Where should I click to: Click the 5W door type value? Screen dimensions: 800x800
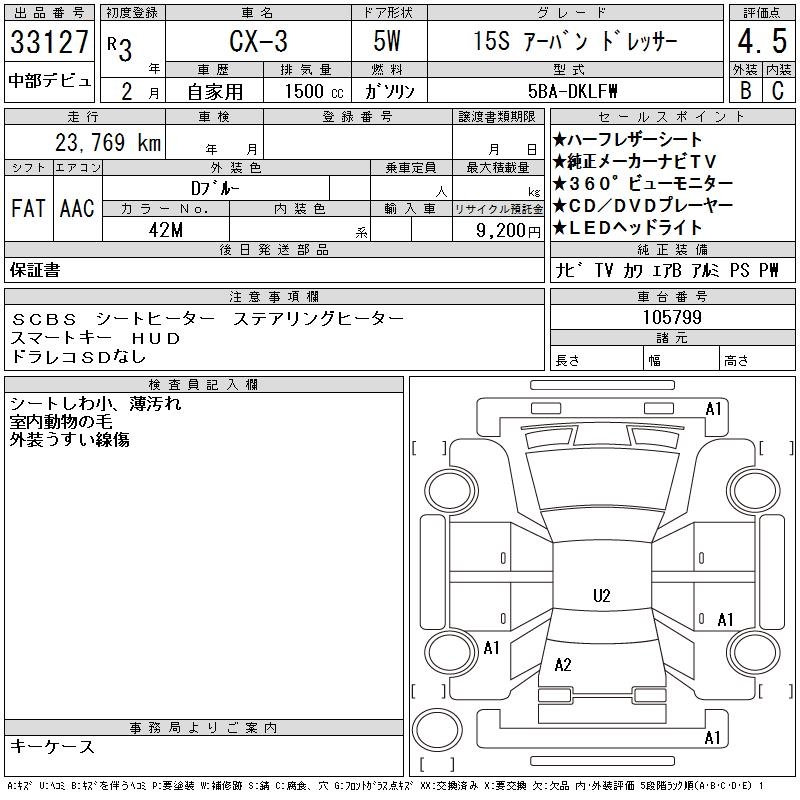click(x=387, y=41)
